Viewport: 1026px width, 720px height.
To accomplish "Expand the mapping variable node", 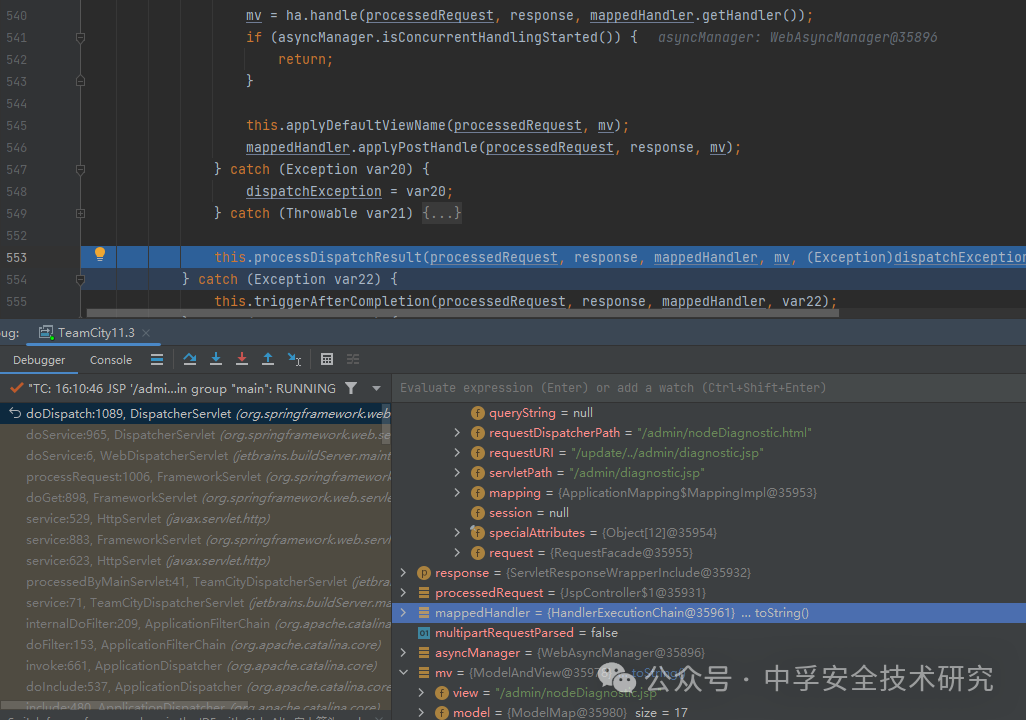I will [x=457, y=493].
